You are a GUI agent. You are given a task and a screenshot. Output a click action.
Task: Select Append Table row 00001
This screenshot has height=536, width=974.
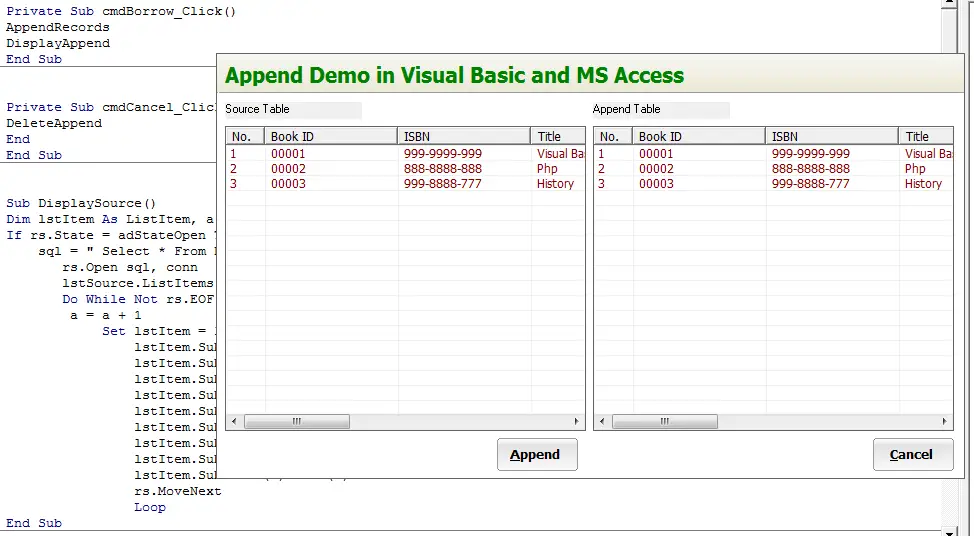coord(773,153)
